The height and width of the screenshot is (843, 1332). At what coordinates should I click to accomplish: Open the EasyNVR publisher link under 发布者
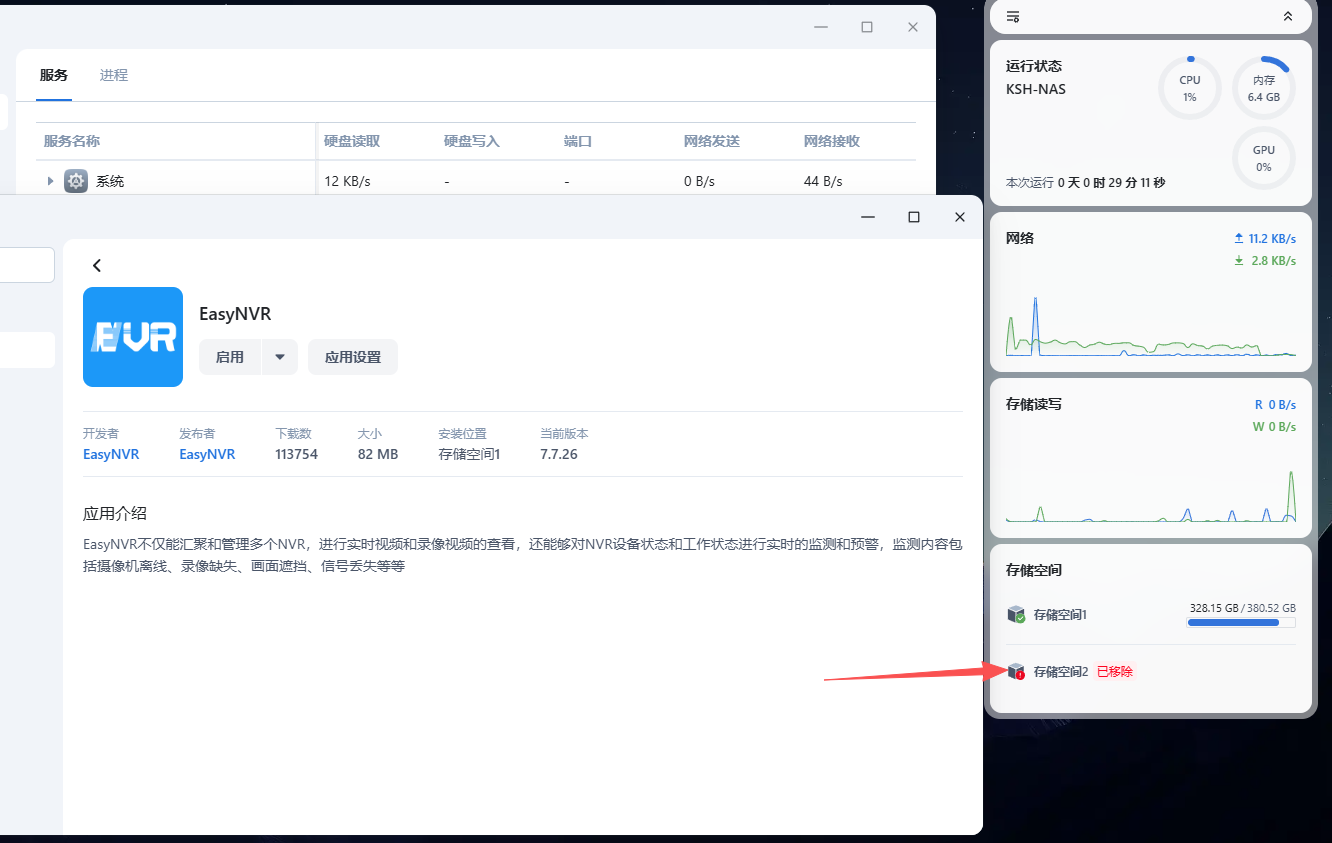tap(207, 454)
